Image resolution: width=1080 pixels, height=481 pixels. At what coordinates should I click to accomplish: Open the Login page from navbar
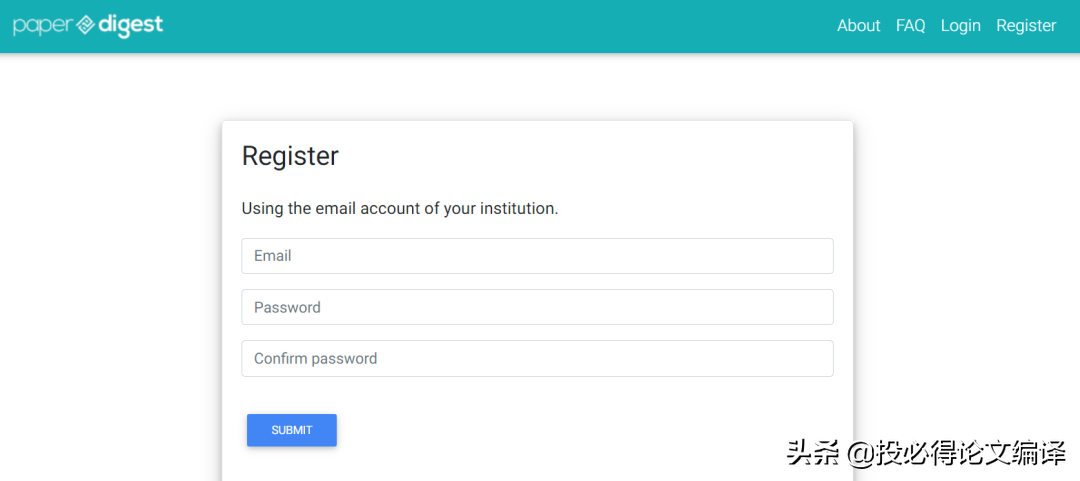[960, 26]
